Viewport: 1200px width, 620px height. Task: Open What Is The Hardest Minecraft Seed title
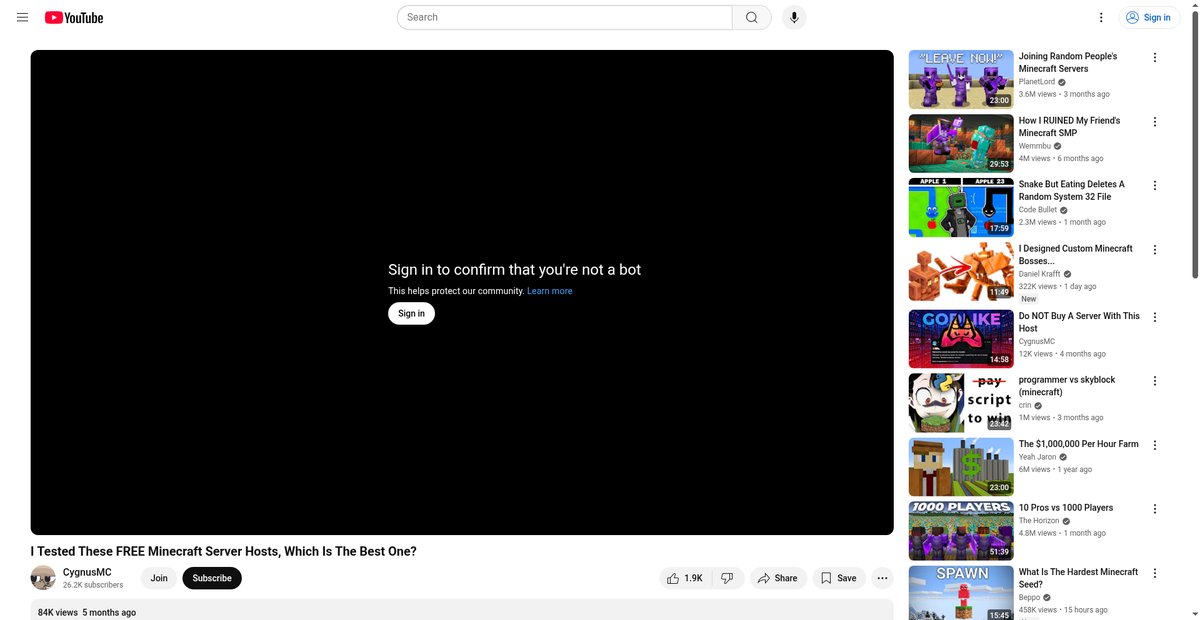[1078, 578]
